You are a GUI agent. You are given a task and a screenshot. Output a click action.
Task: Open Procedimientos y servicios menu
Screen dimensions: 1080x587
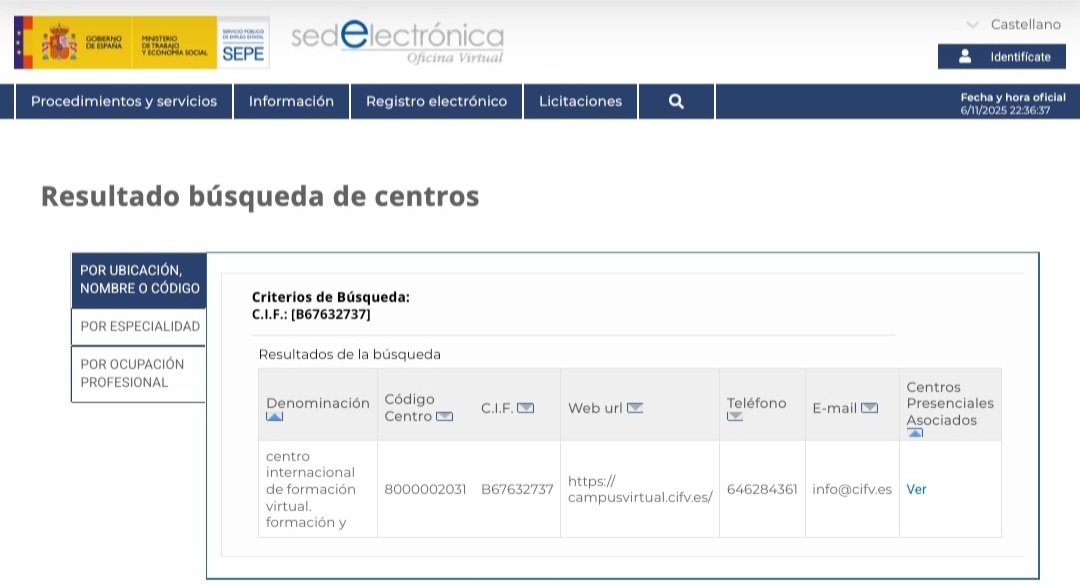pos(124,101)
